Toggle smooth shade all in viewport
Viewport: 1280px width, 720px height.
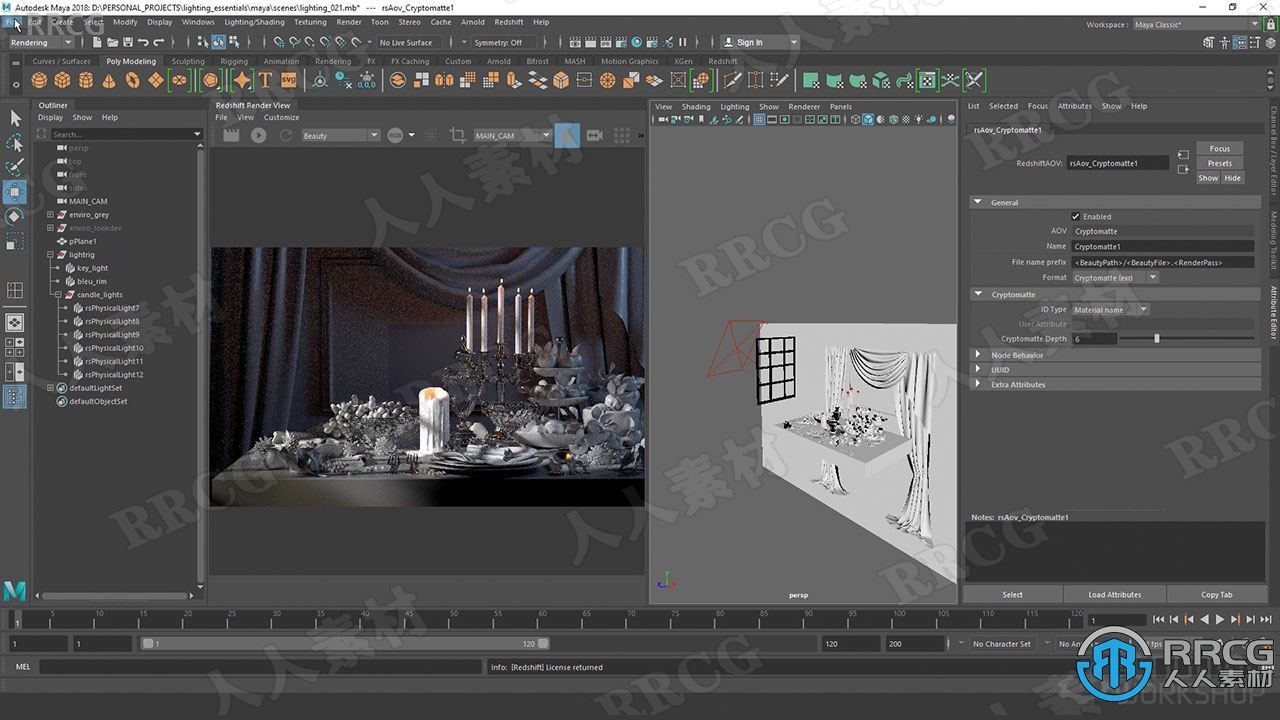(867, 120)
